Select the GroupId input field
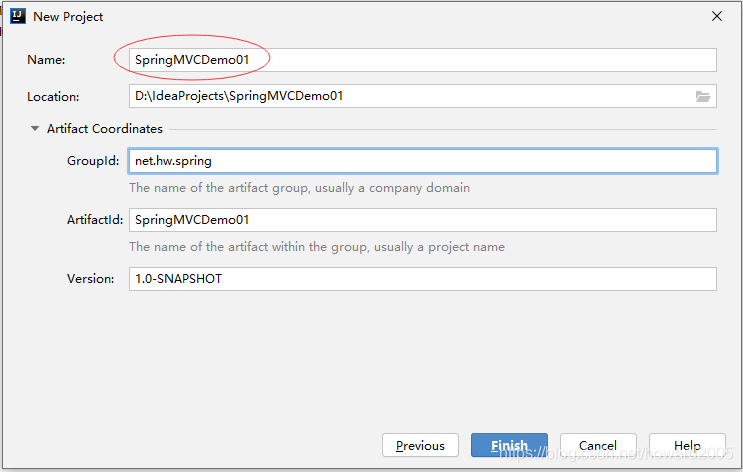 [x=423, y=161]
